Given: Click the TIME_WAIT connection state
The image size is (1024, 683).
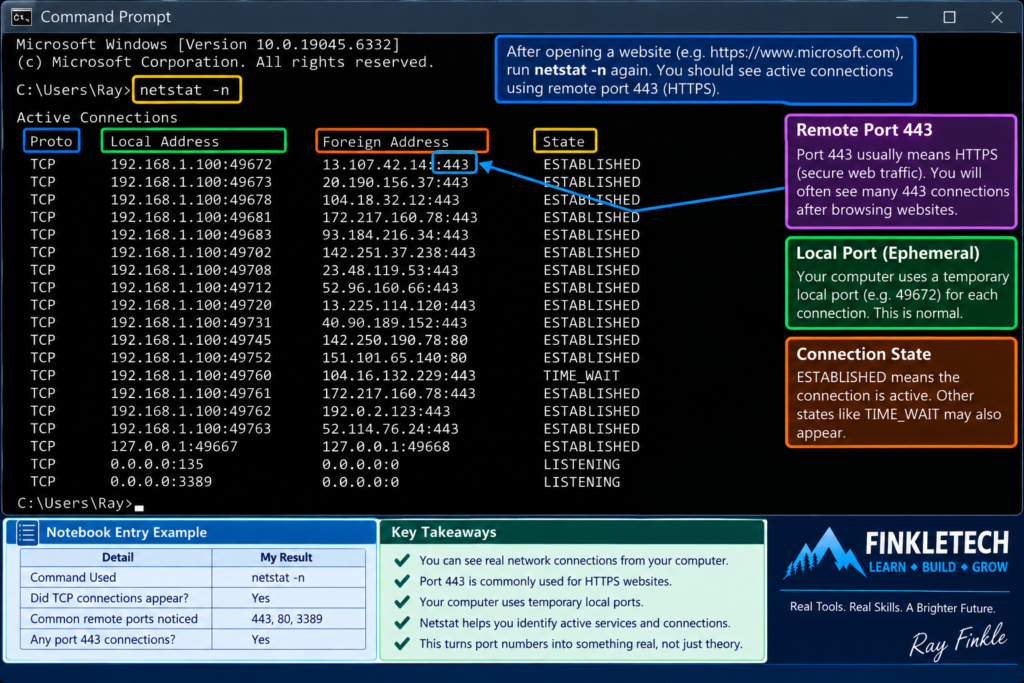Looking at the screenshot, I should coord(581,375).
